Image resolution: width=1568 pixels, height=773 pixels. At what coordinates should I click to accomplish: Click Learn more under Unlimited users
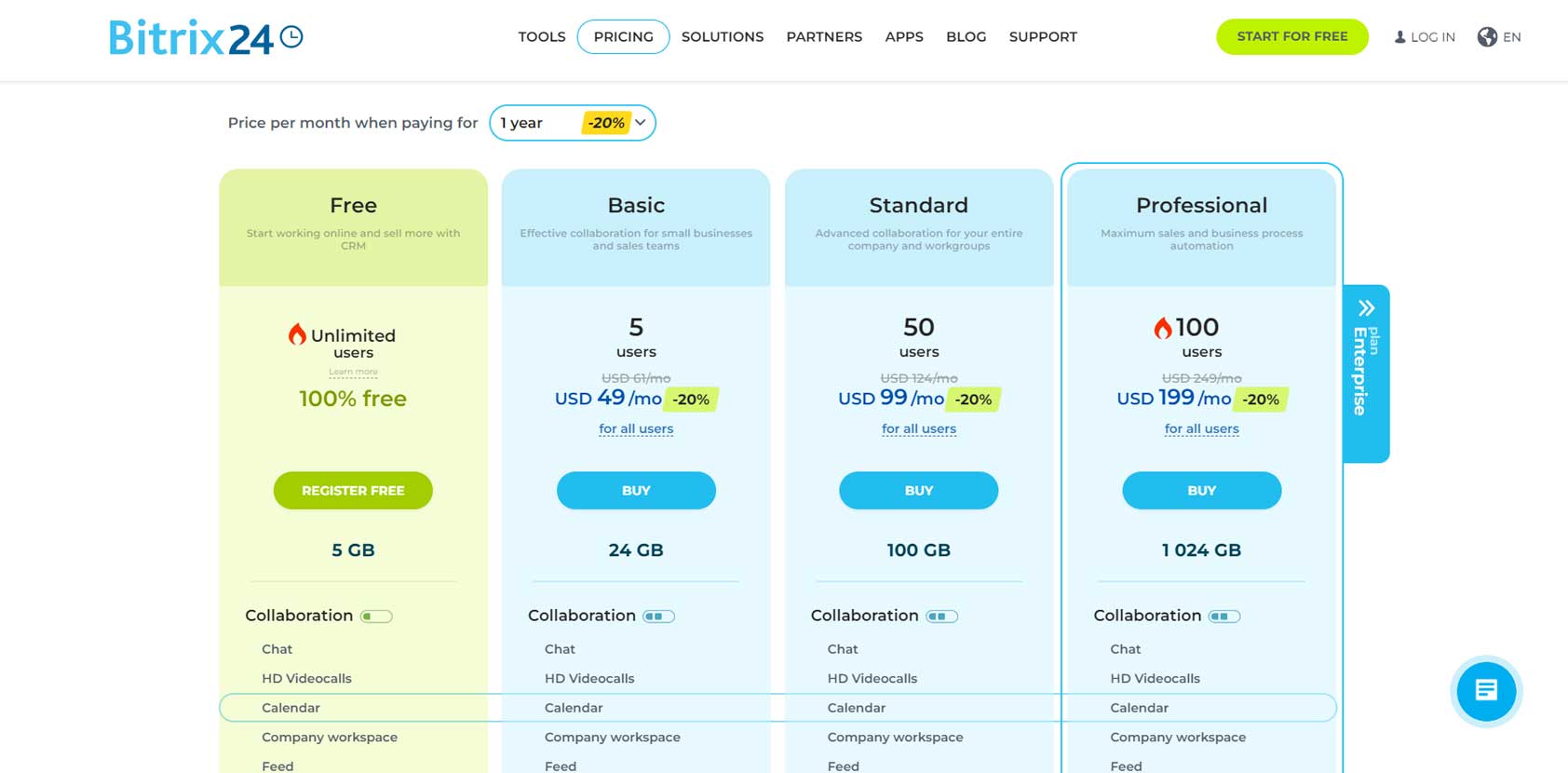tap(353, 372)
